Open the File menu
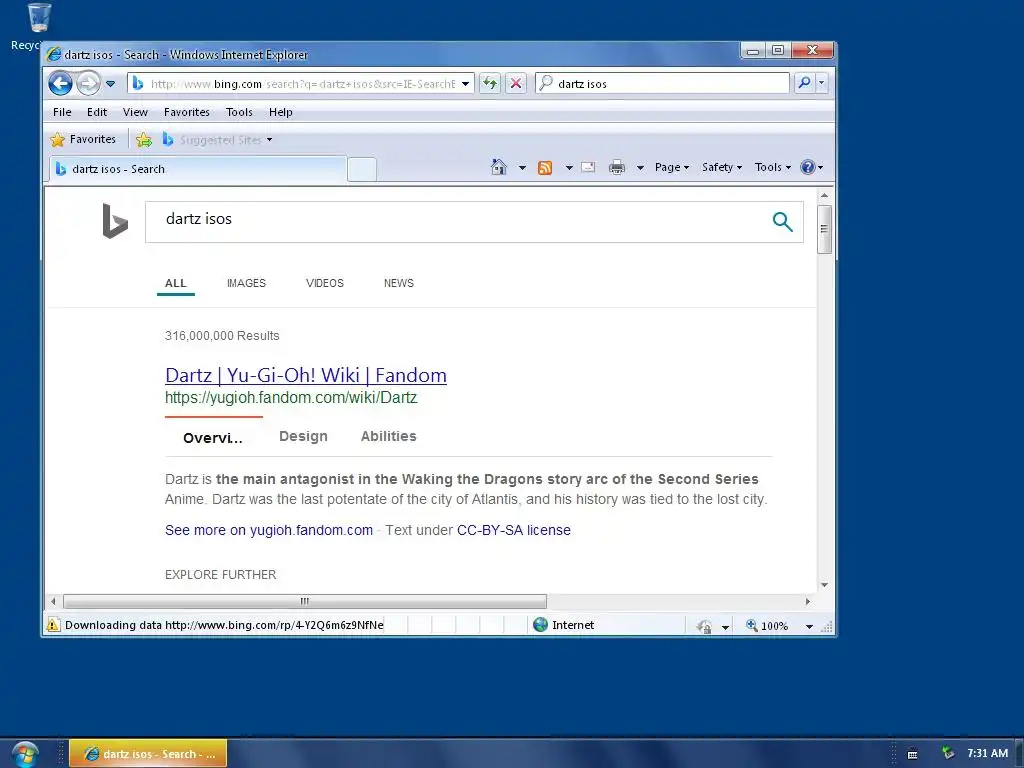Viewport: 1024px width, 768px height. pyautogui.click(x=62, y=112)
